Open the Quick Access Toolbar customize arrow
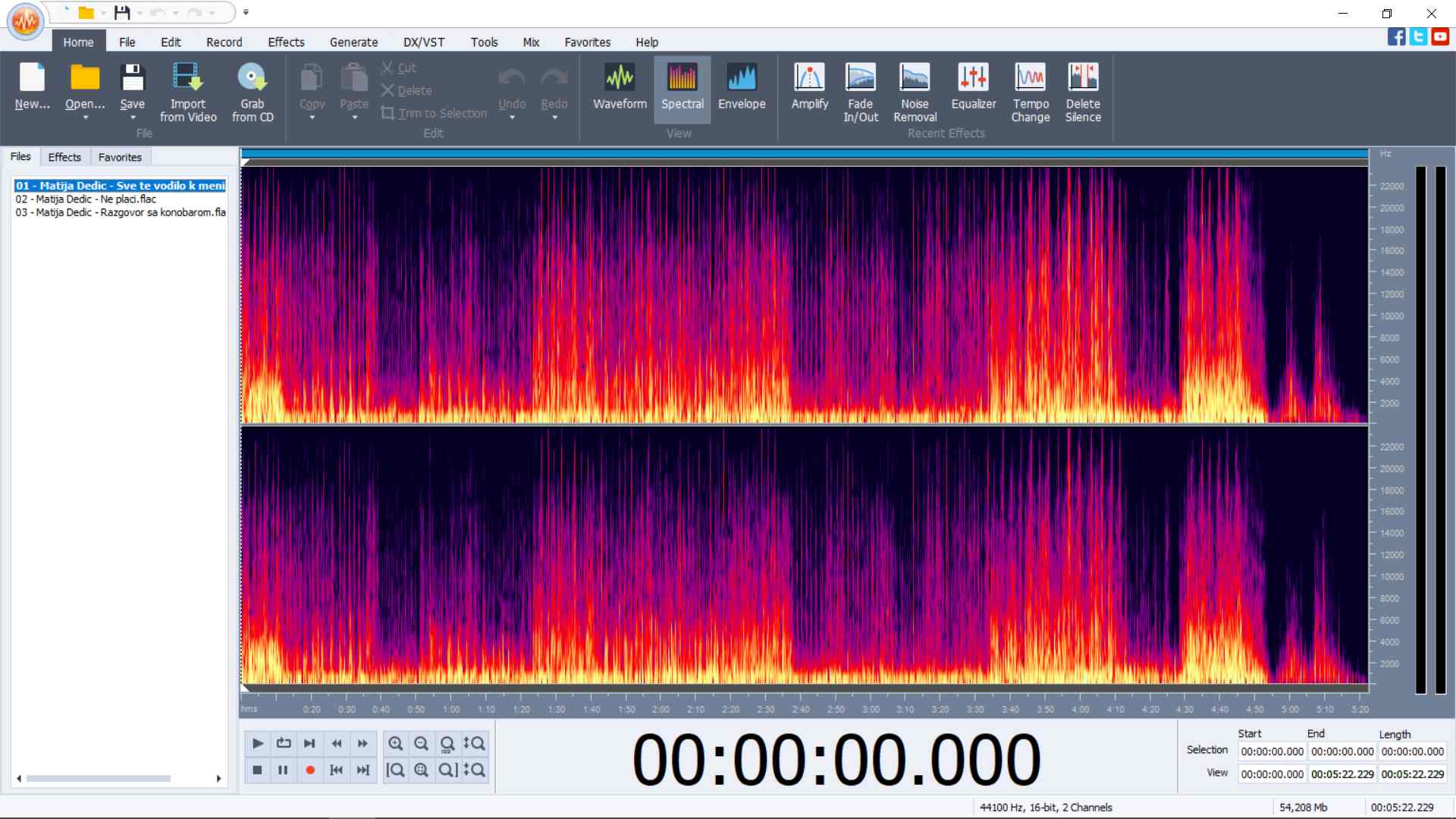 (x=246, y=12)
